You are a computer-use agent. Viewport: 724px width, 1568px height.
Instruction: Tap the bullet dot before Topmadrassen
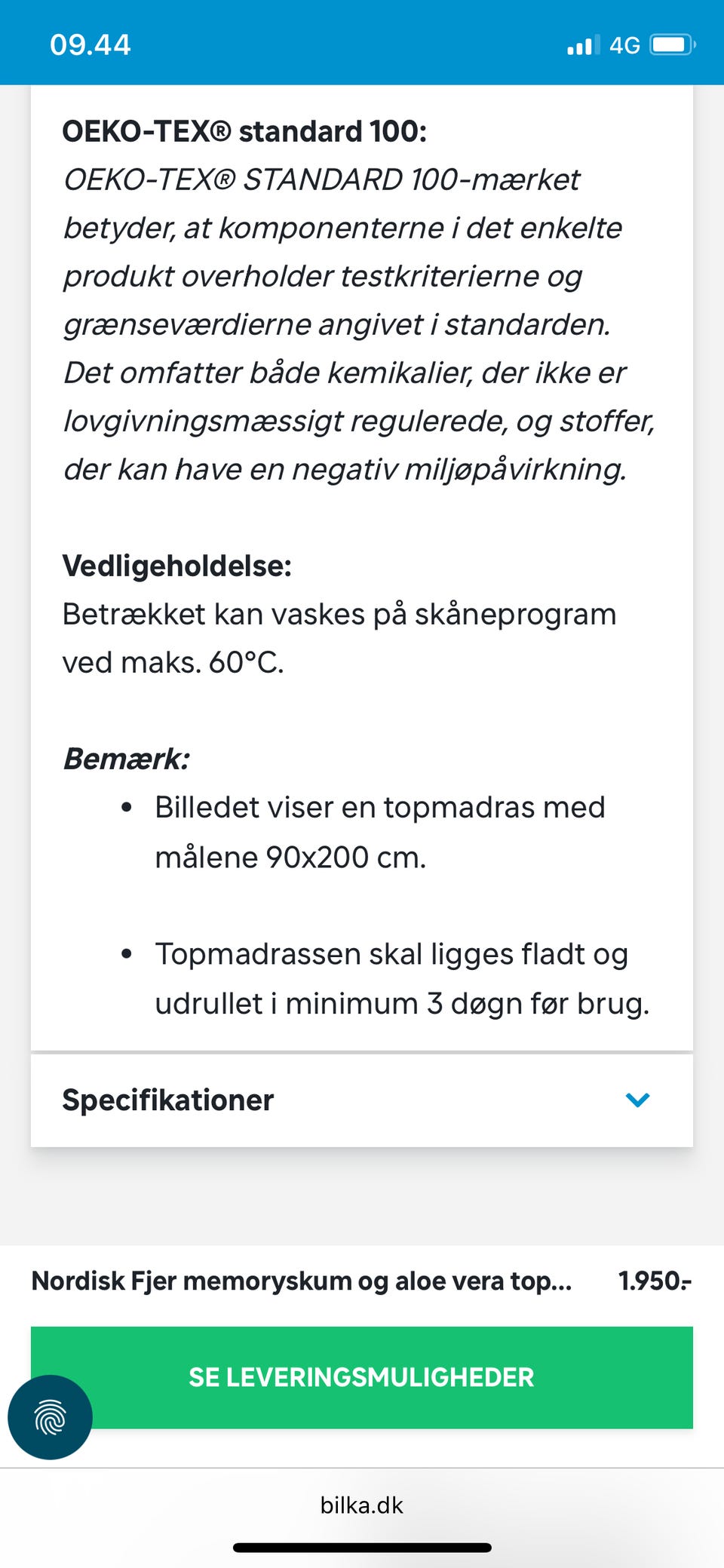[127, 954]
